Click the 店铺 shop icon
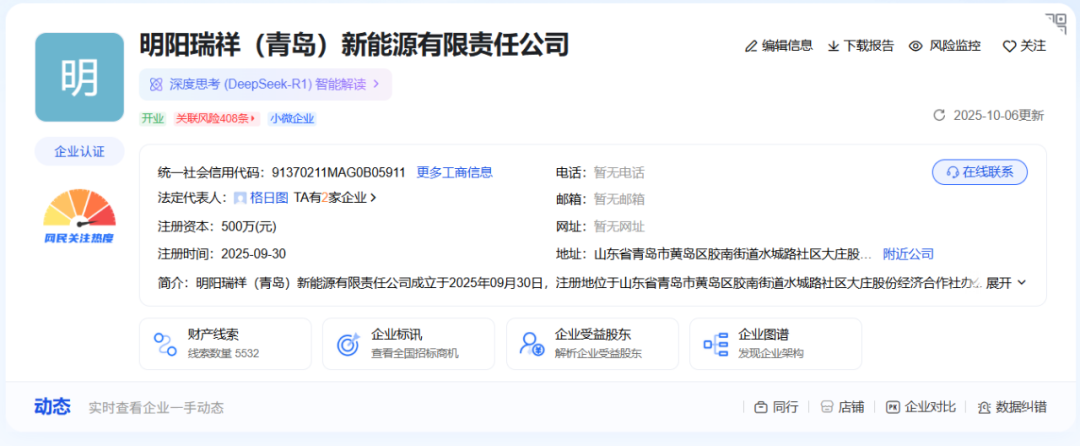This screenshot has width=1080, height=446. click(827, 407)
